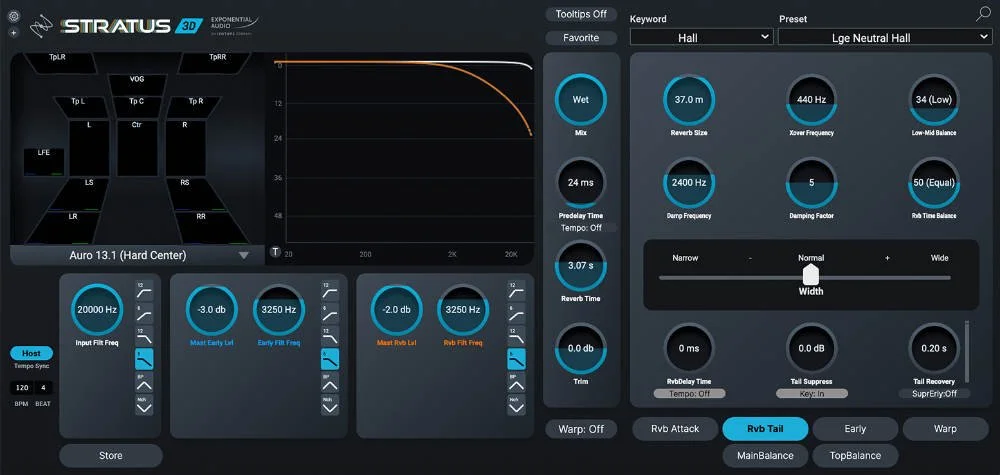Select Notch type for Rvb filter

pos(517,405)
